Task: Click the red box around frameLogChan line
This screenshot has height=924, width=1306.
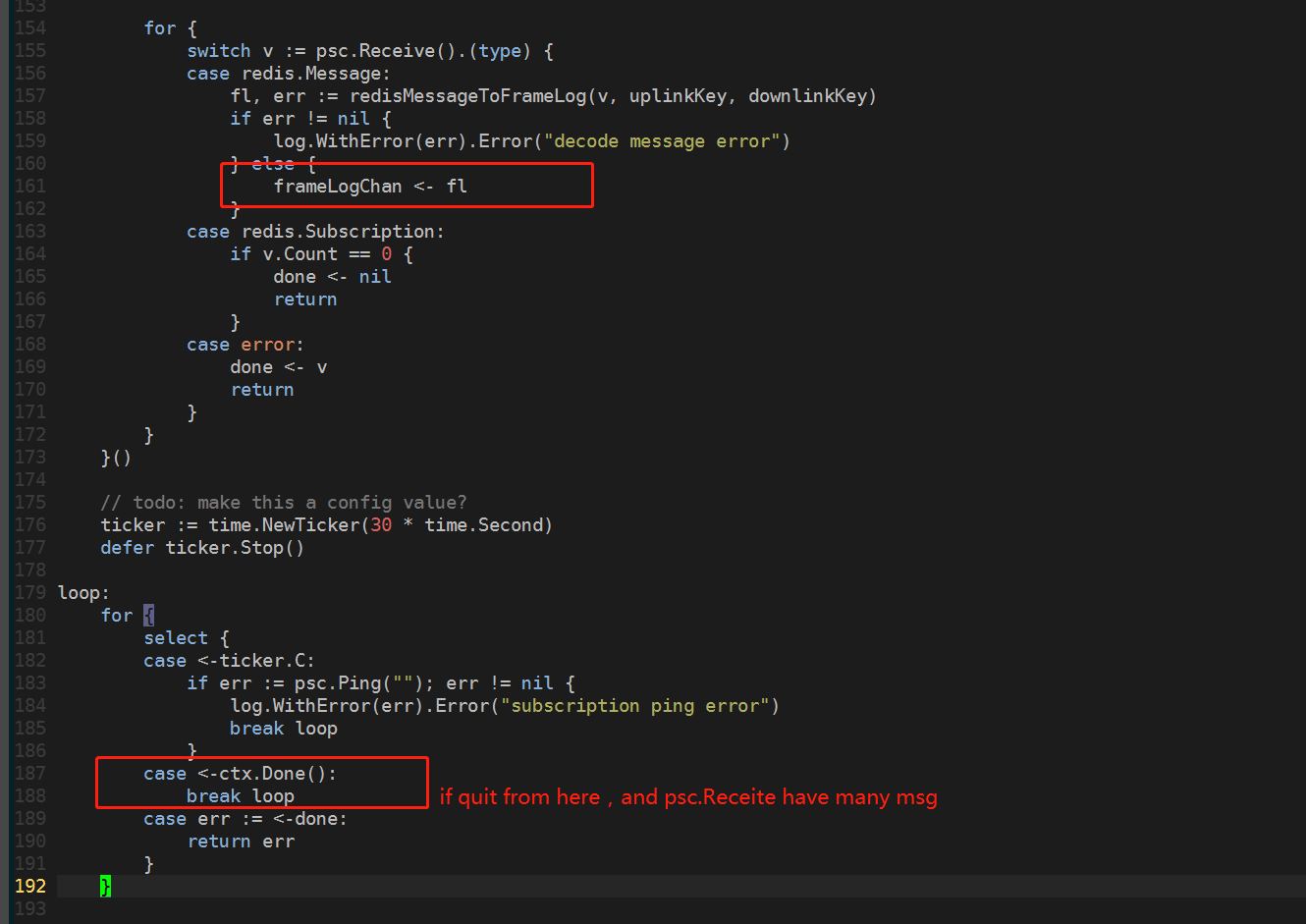Action: 407,185
